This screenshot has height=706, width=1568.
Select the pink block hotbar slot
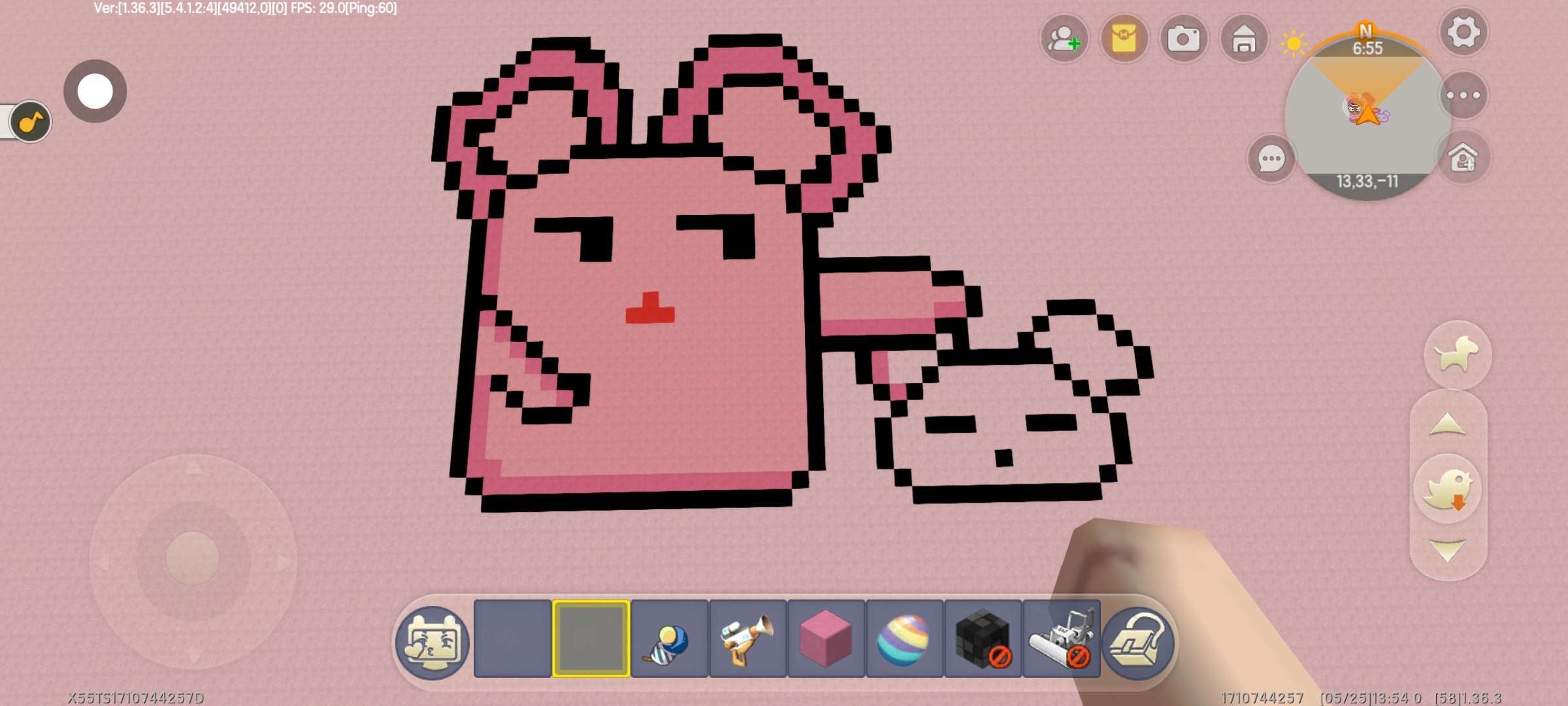(826, 639)
